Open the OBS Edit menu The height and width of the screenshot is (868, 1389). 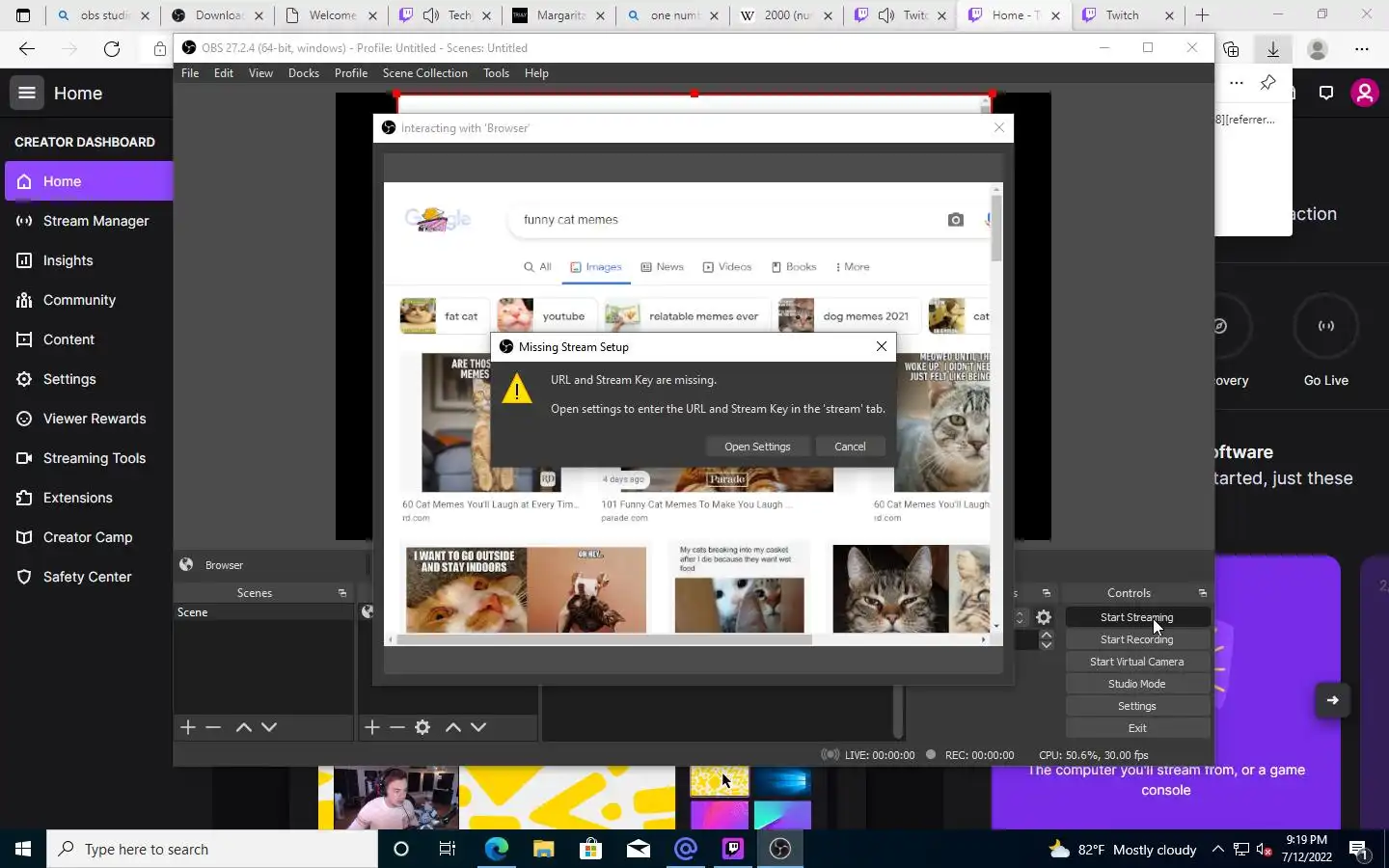pos(224,73)
